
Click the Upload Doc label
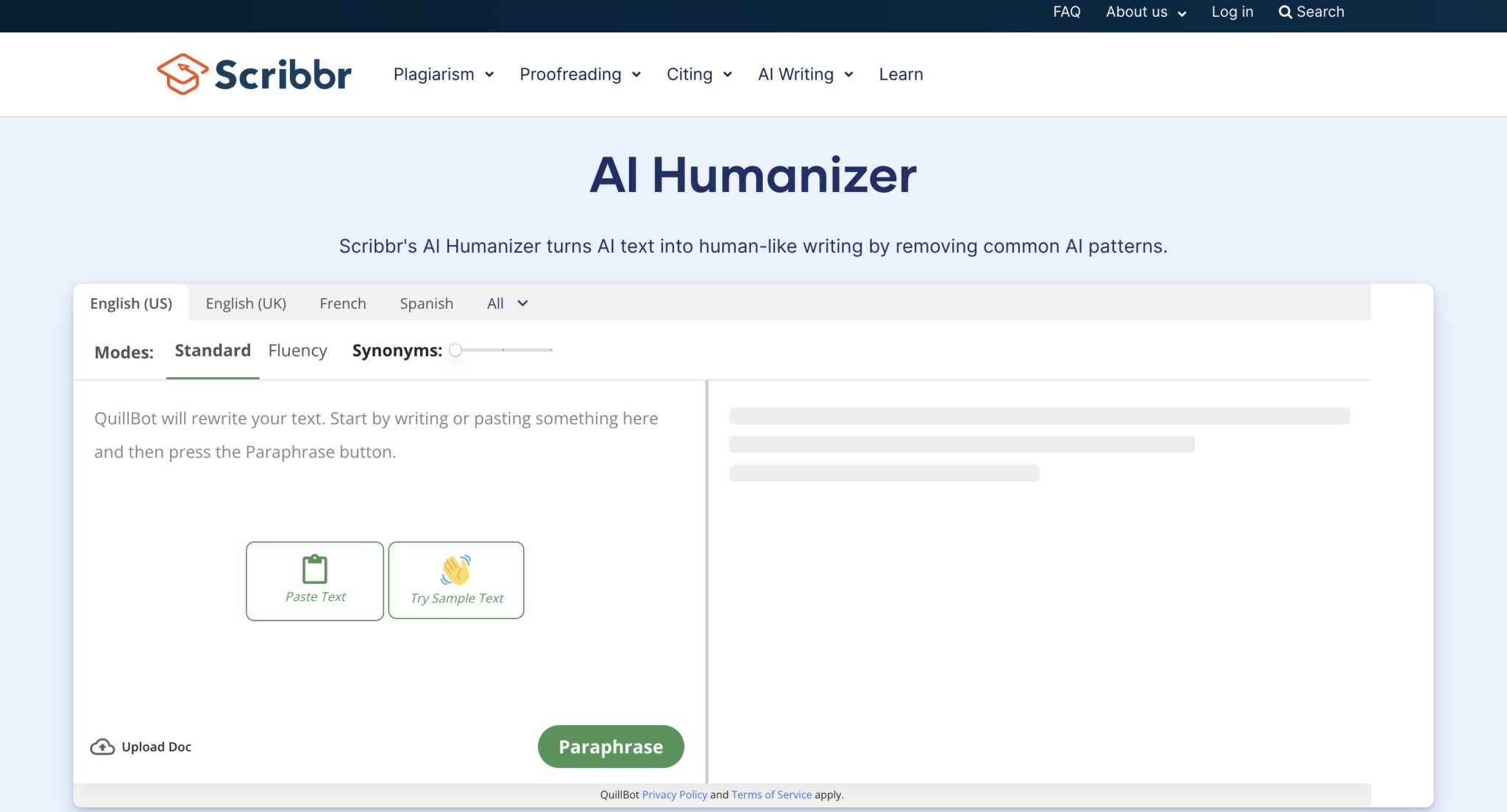[x=156, y=747]
